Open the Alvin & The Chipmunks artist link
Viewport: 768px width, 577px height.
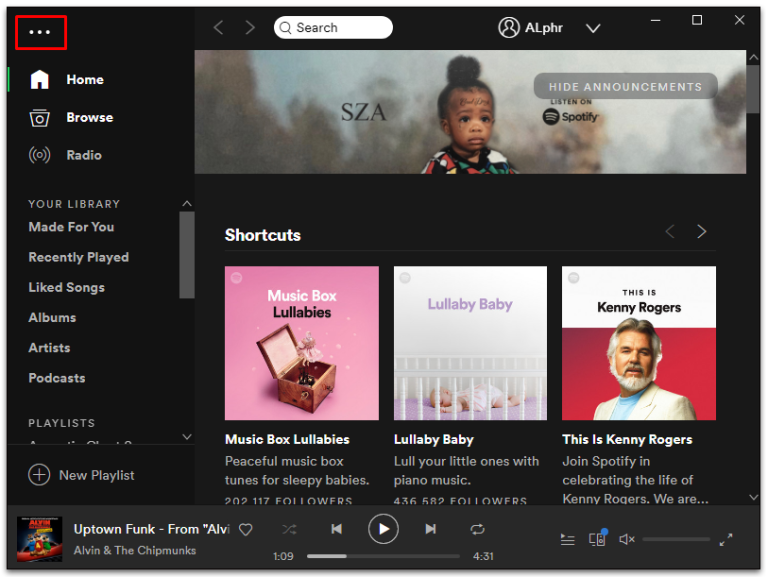pyautogui.click(x=135, y=551)
